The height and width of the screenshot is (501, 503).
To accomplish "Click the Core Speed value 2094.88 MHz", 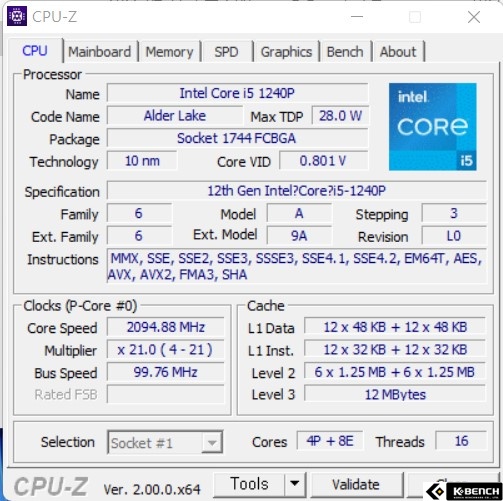I will point(166,327).
